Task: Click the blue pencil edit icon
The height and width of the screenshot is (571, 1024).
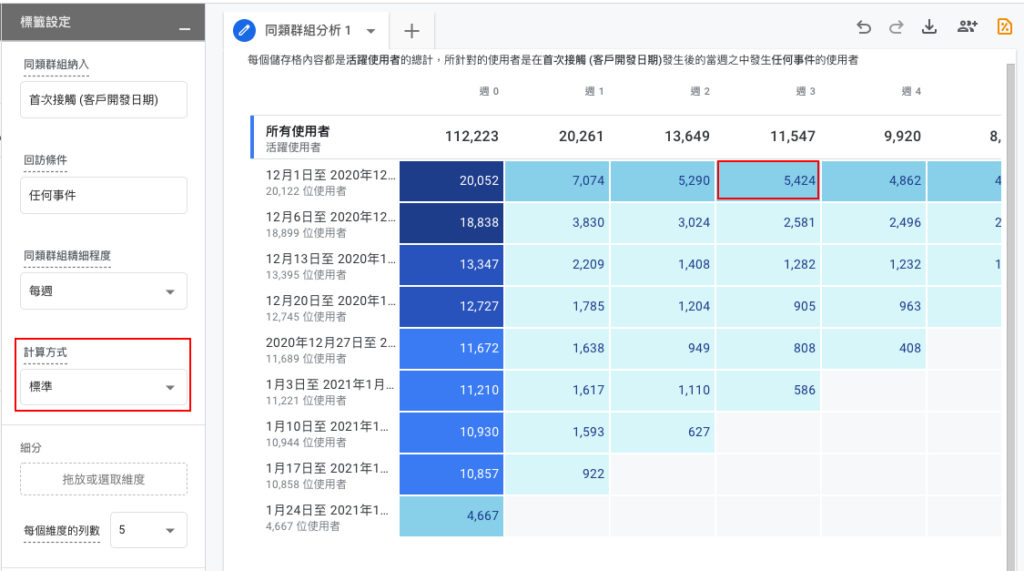Action: tap(244, 30)
